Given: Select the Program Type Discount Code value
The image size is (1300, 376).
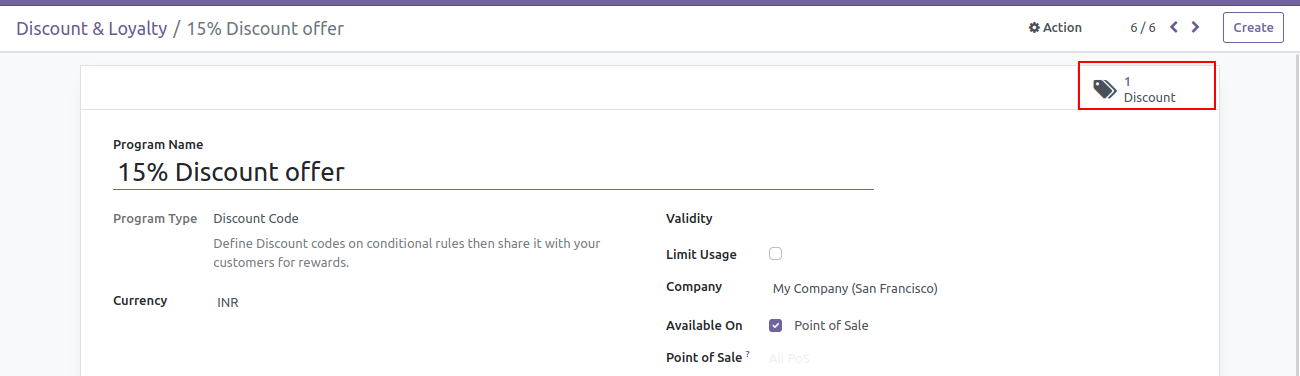Looking at the screenshot, I should (x=256, y=218).
